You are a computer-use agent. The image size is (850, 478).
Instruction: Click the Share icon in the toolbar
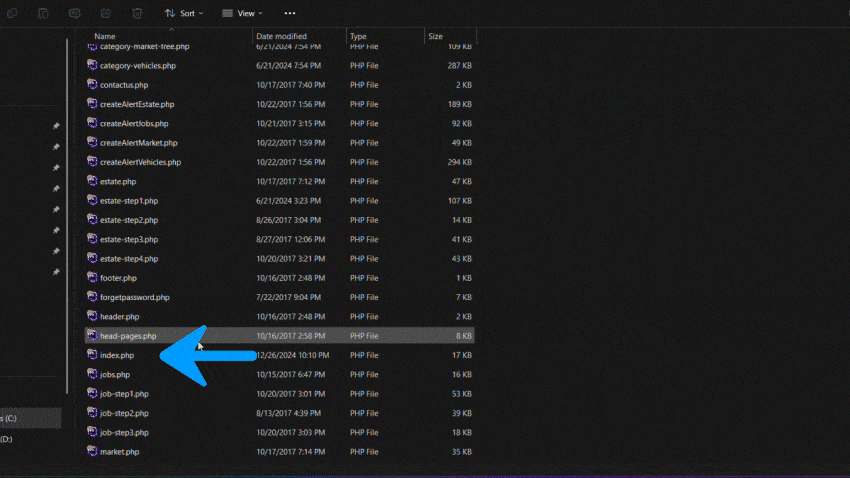pyautogui.click(x=106, y=13)
